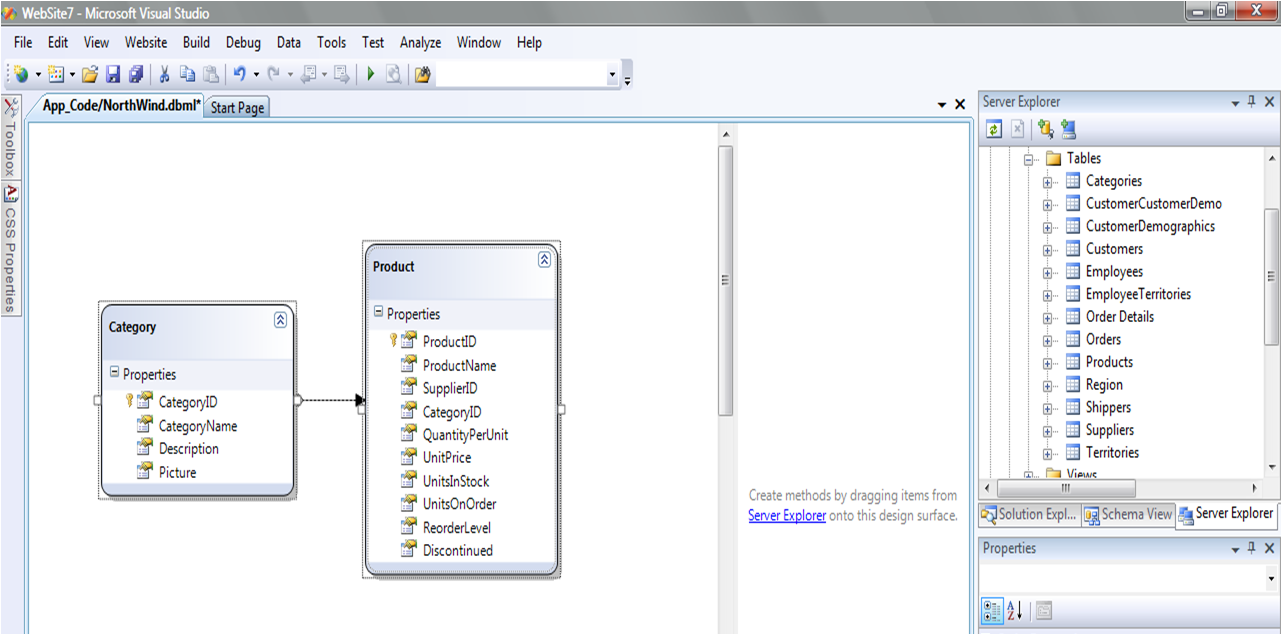Screen dimensions: 1282x635
Task: Pin the Properties panel
Action: [x=1252, y=549]
